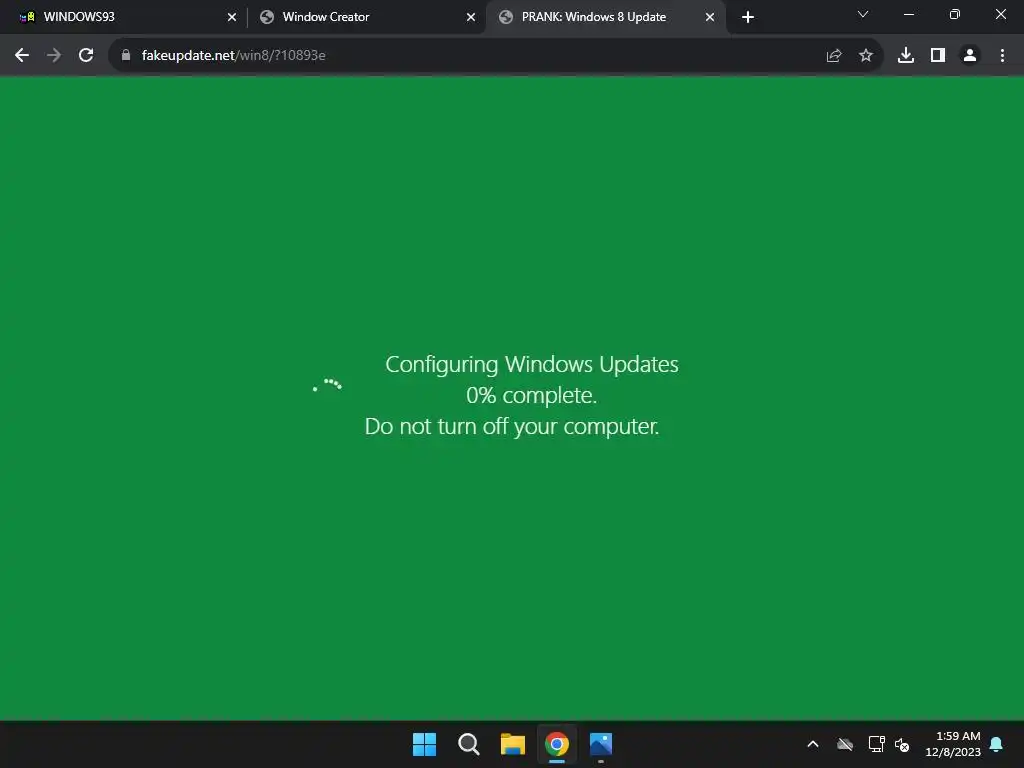Open network status tray icon
The width and height of the screenshot is (1024, 768).
[x=876, y=744]
